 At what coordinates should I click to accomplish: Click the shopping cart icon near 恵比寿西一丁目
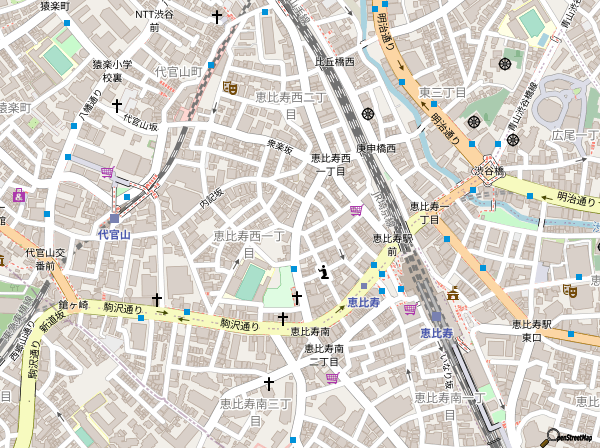click(356, 210)
